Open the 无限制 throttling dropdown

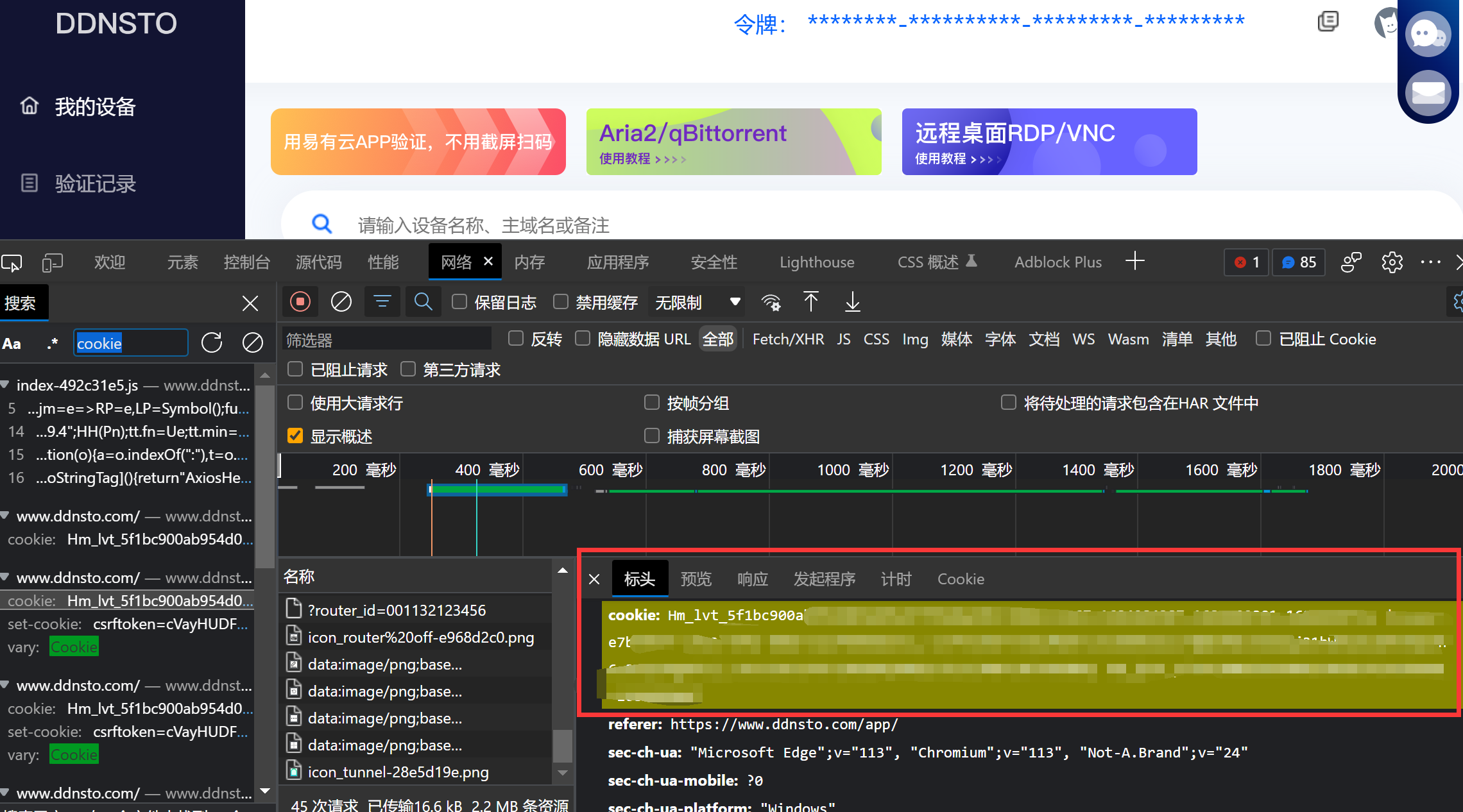[697, 301]
